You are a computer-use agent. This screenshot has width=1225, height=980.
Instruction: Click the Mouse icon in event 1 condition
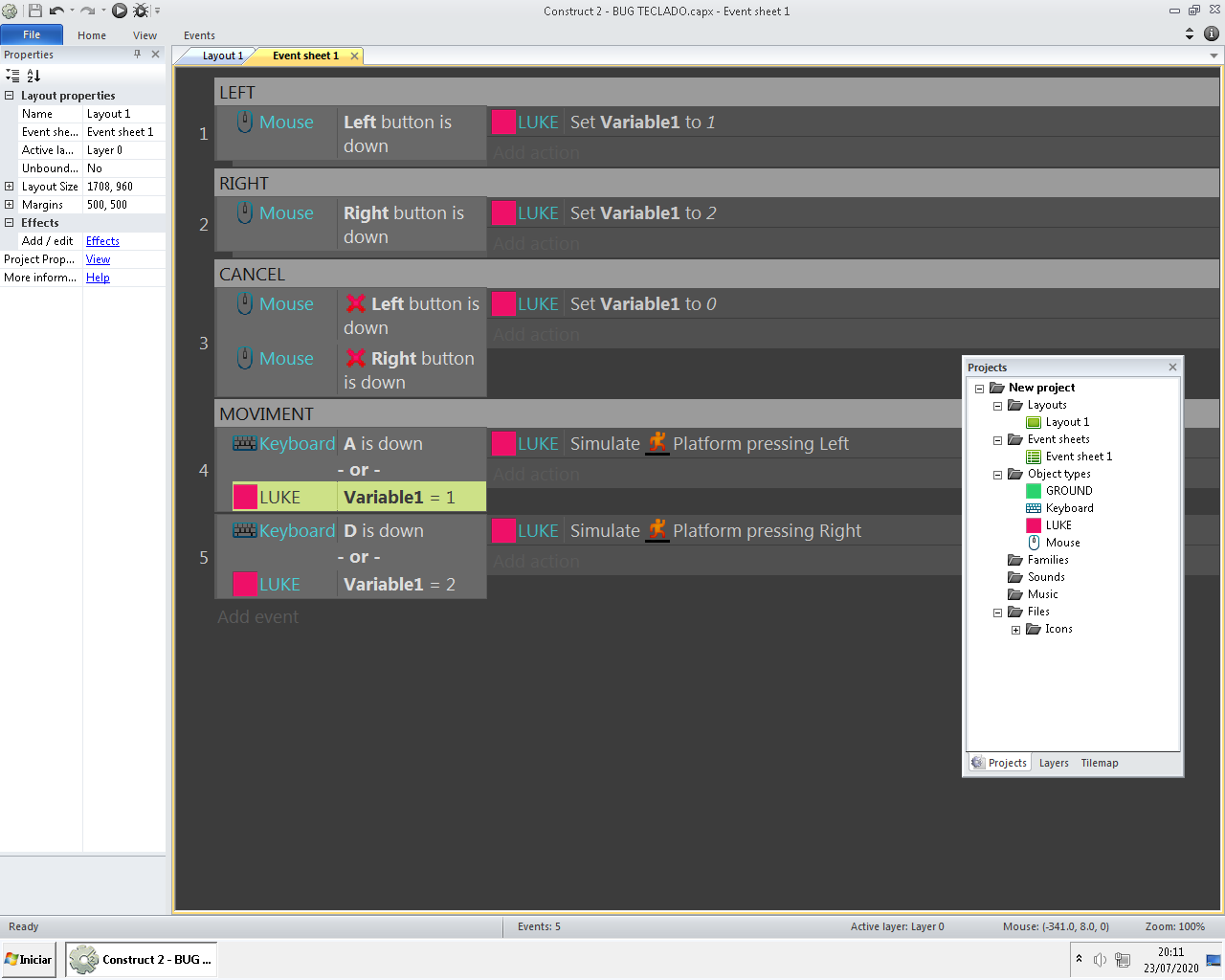point(245,122)
